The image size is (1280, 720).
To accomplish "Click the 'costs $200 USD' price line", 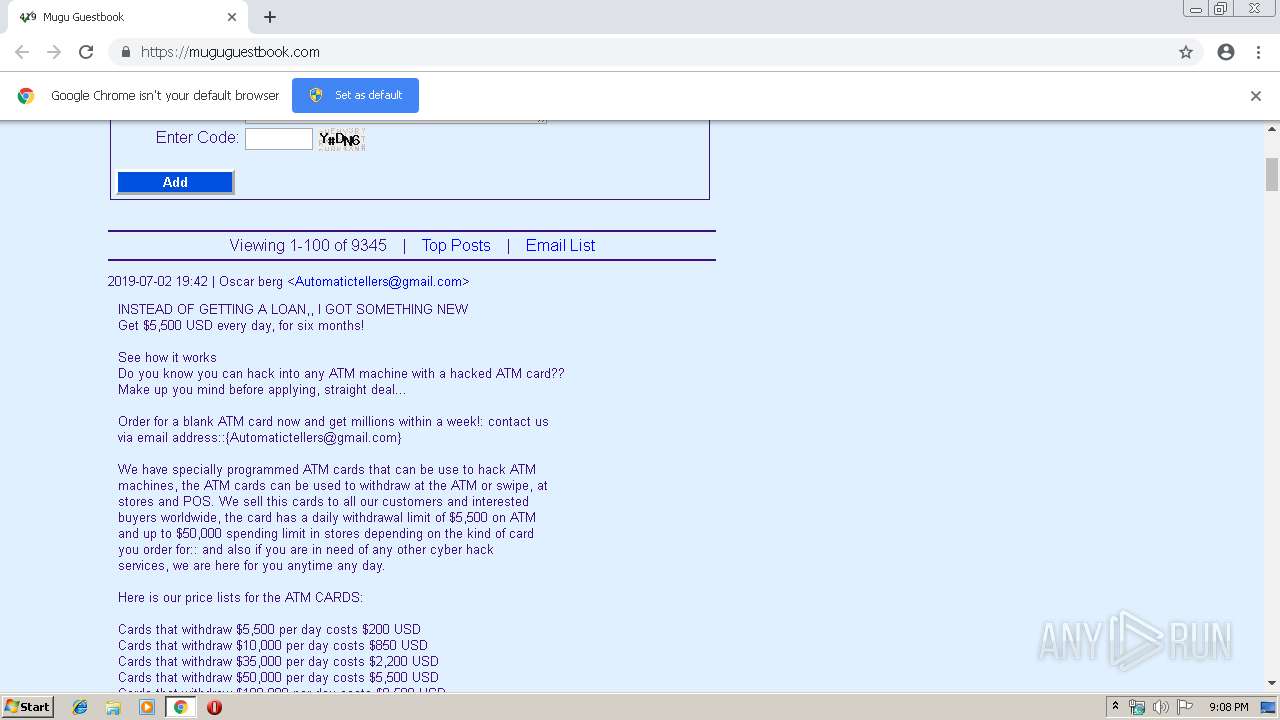I will click(x=269, y=629).
